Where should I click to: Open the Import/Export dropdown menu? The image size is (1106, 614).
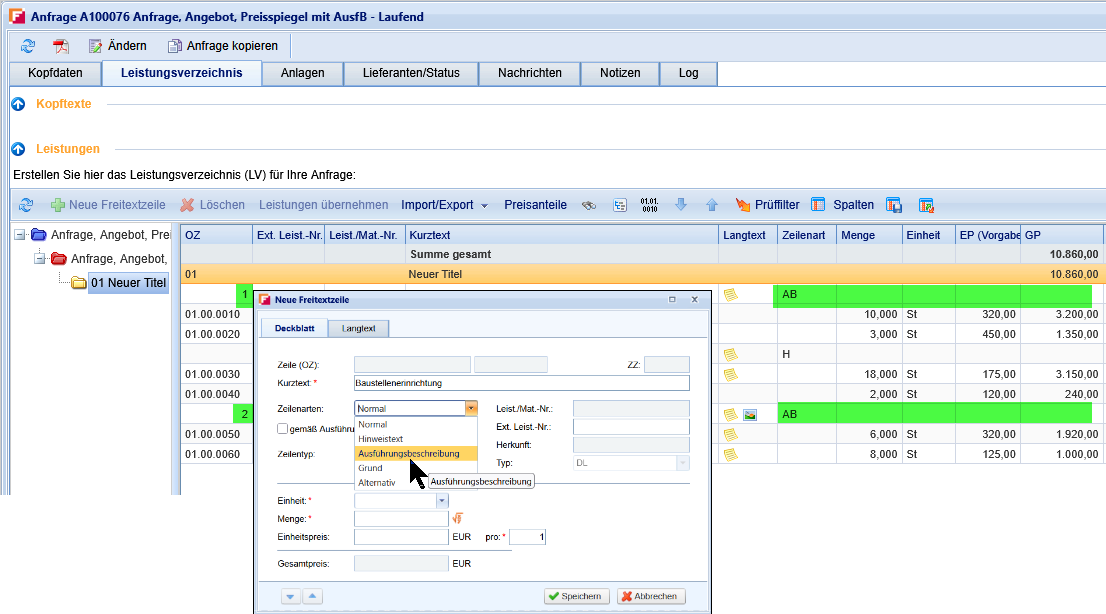444,205
